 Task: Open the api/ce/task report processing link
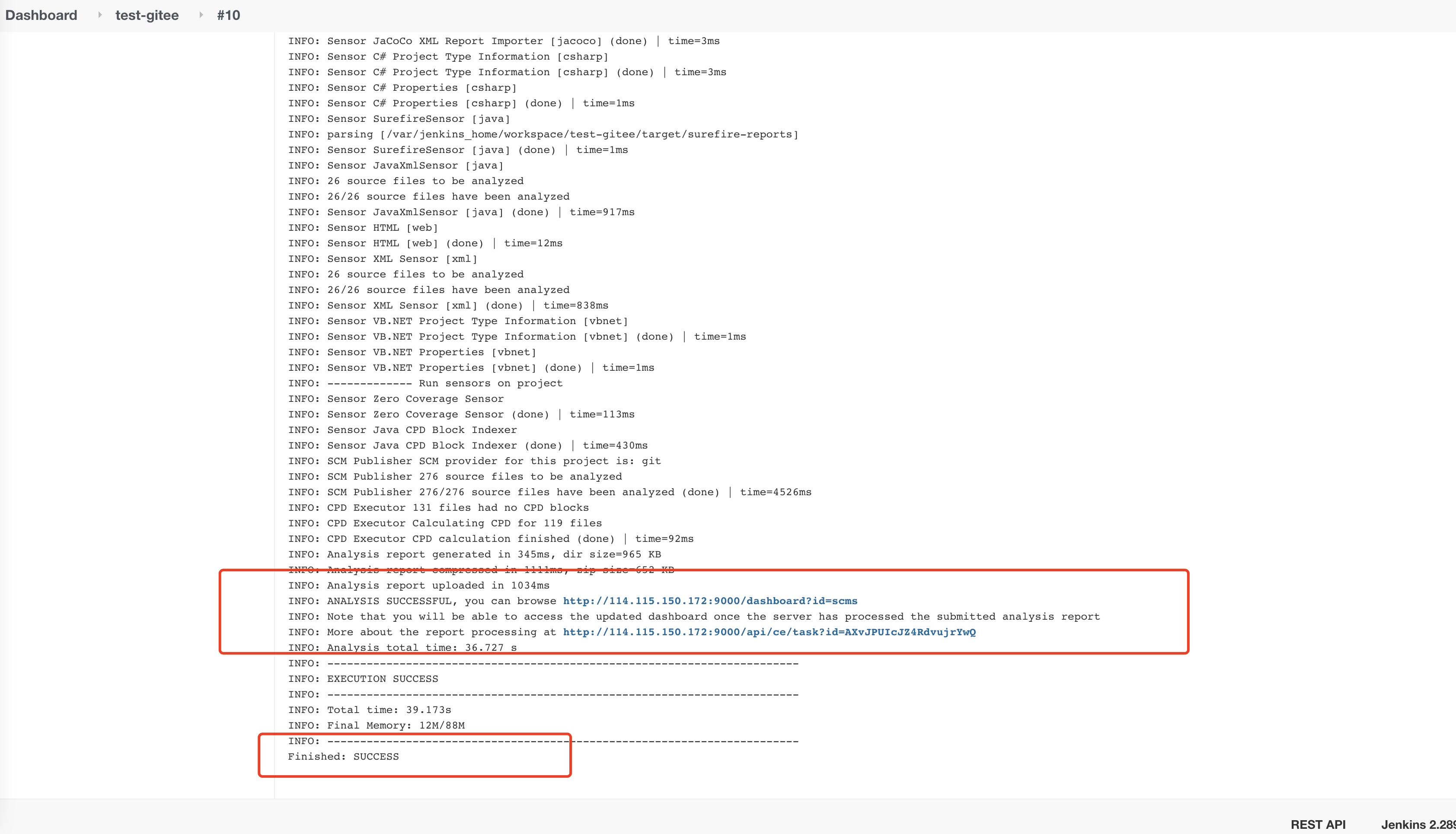tap(769, 632)
